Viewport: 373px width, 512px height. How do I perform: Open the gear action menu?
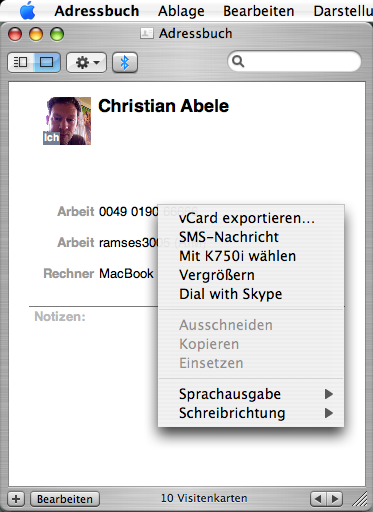[87, 62]
